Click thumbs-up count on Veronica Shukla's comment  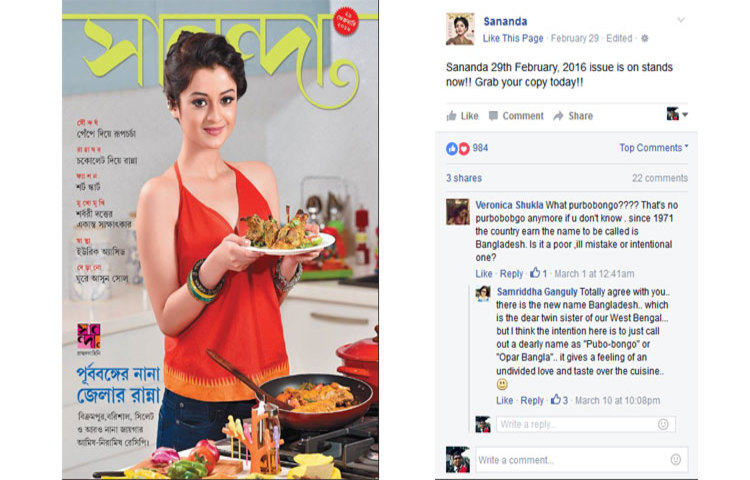pos(539,273)
